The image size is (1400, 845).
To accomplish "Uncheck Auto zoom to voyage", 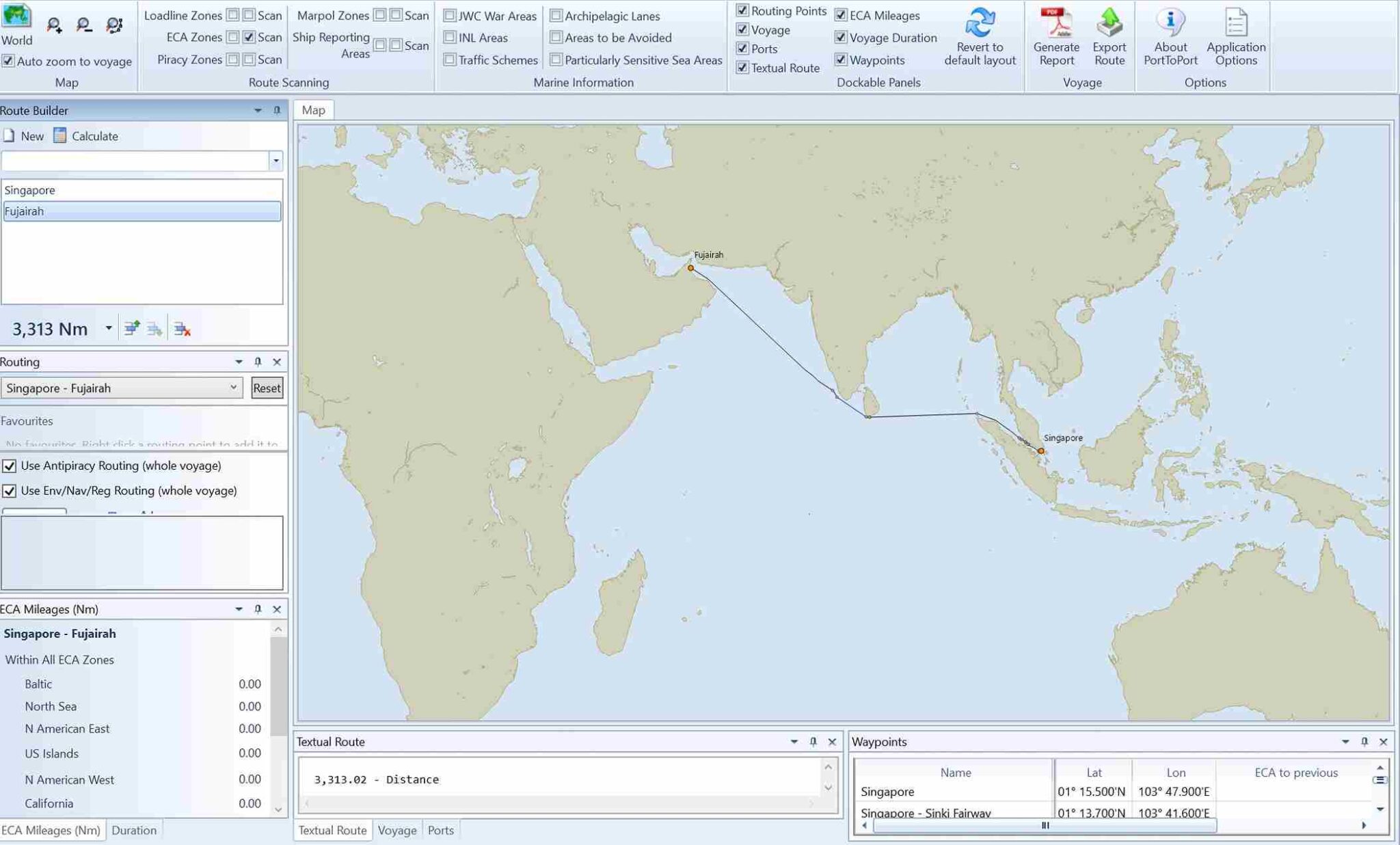I will coord(8,61).
